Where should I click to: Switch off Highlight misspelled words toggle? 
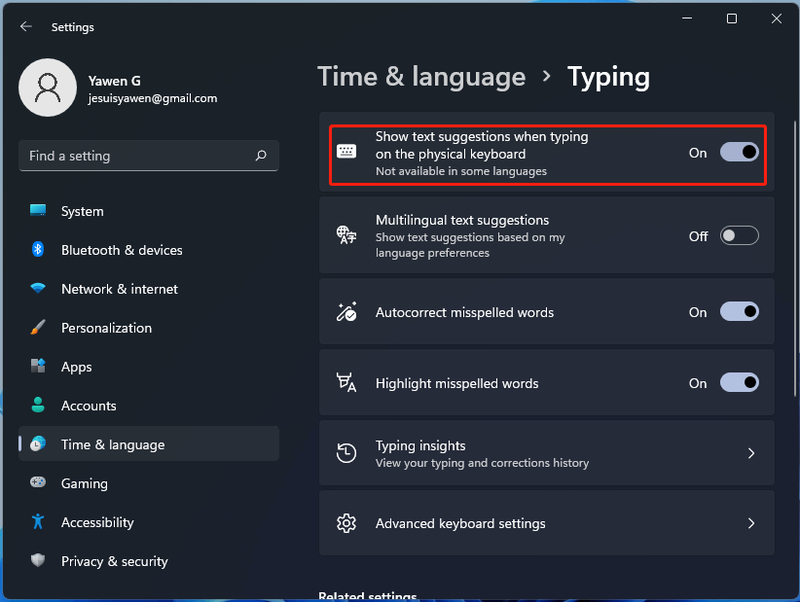[739, 383]
